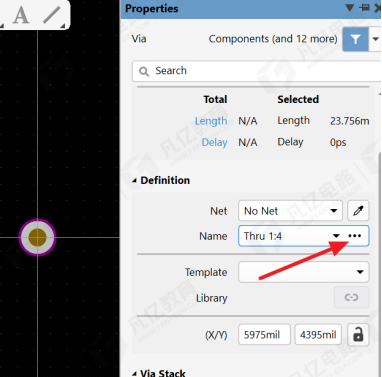The image size is (382, 377).
Task: Toggle the location lock icon
Action: point(358,334)
